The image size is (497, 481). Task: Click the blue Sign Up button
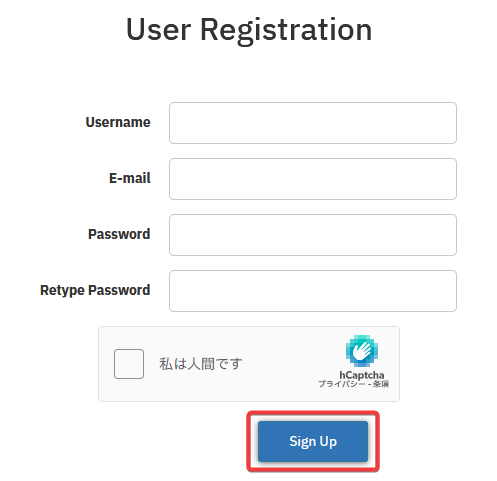click(313, 441)
